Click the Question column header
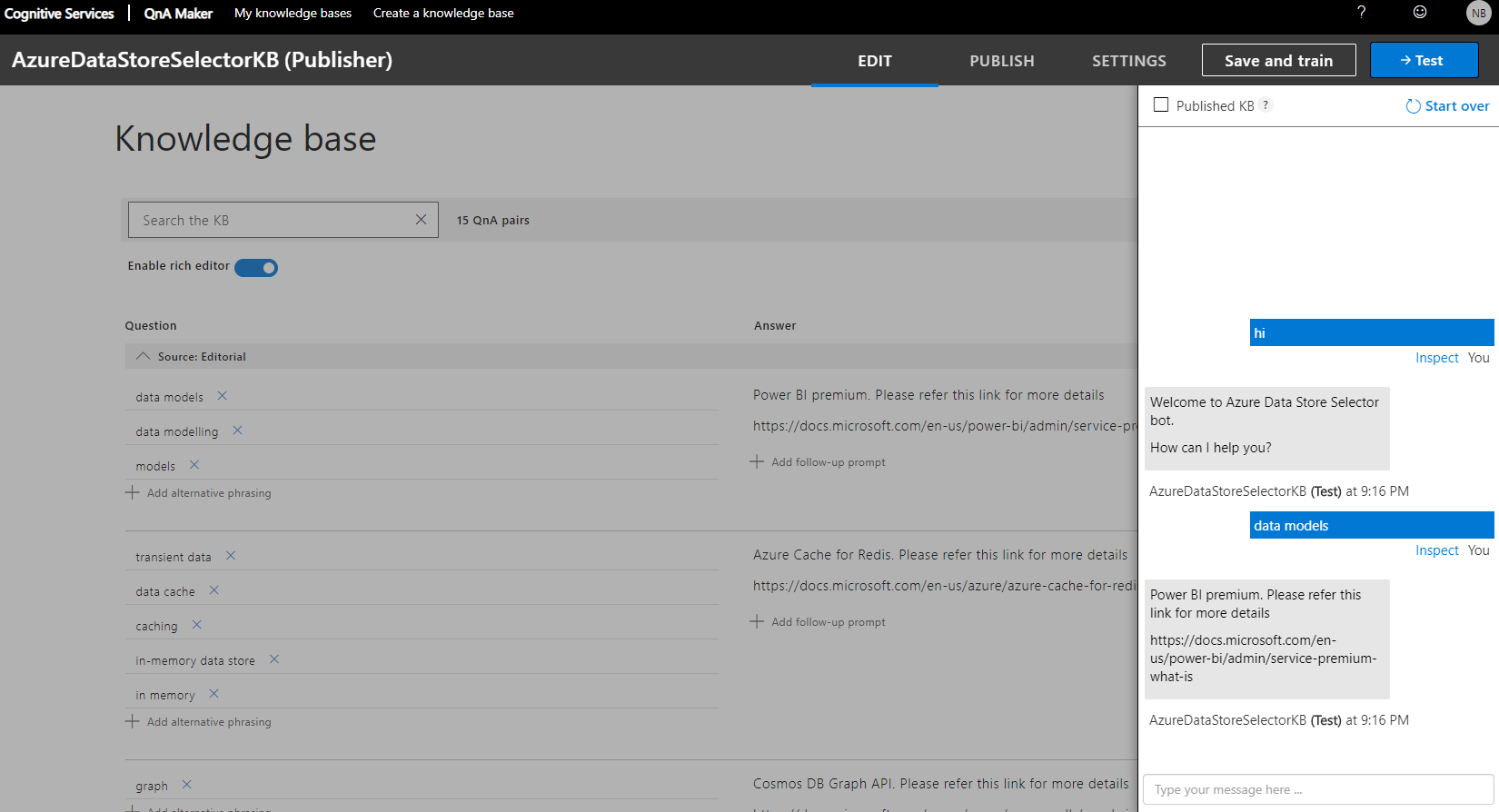The height and width of the screenshot is (812, 1499). (x=151, y=325)
